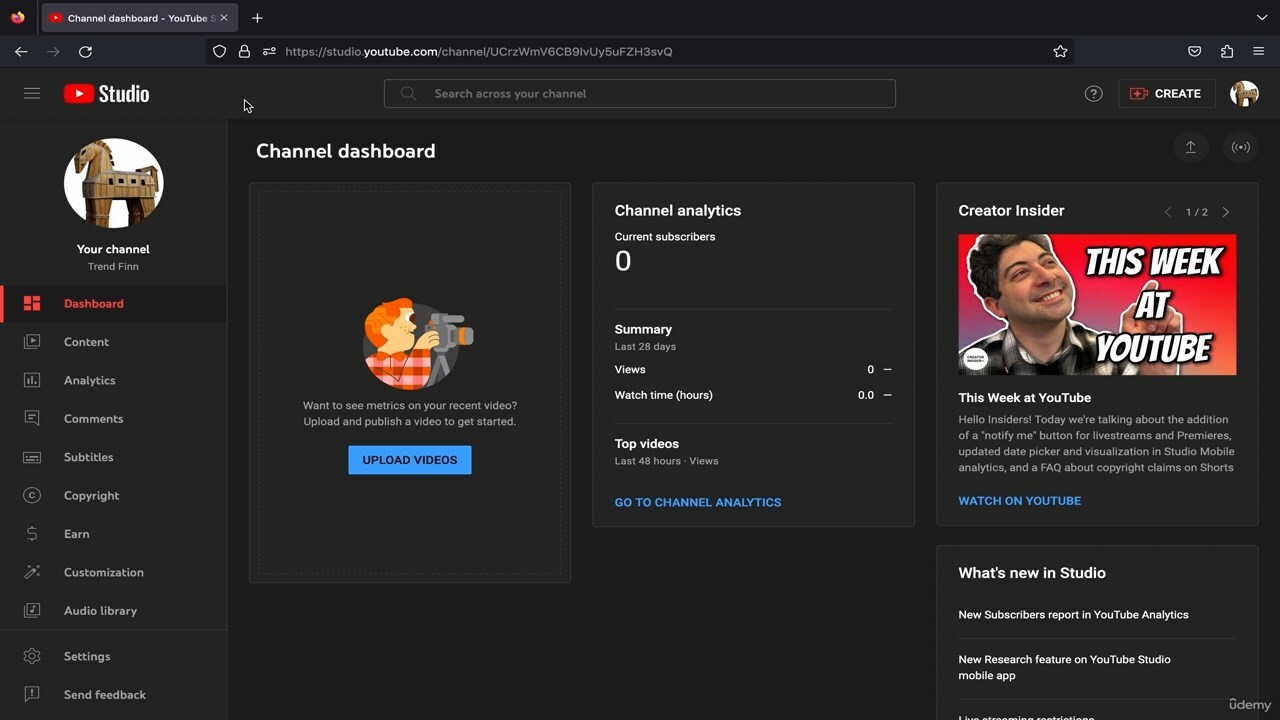Click the This Week at YouTube title
The image size is (1280, 720).
click(x=1024, y=397)
